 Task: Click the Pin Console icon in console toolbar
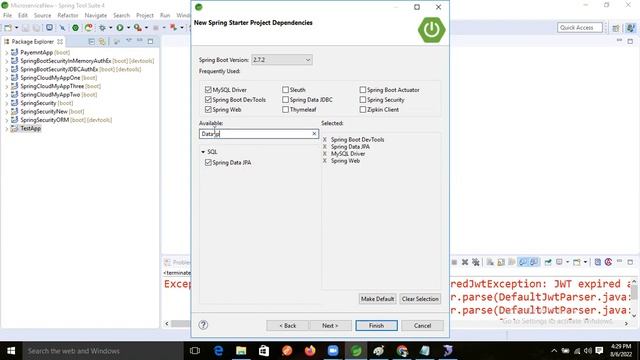pos(548,262)
